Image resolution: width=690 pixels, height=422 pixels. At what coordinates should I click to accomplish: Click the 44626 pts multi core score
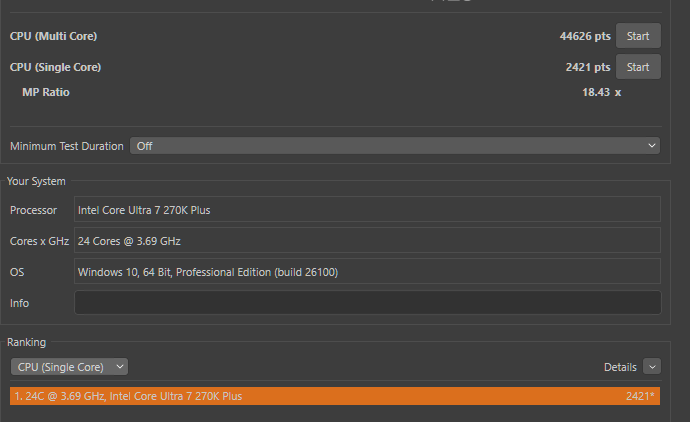pos(585,36)
